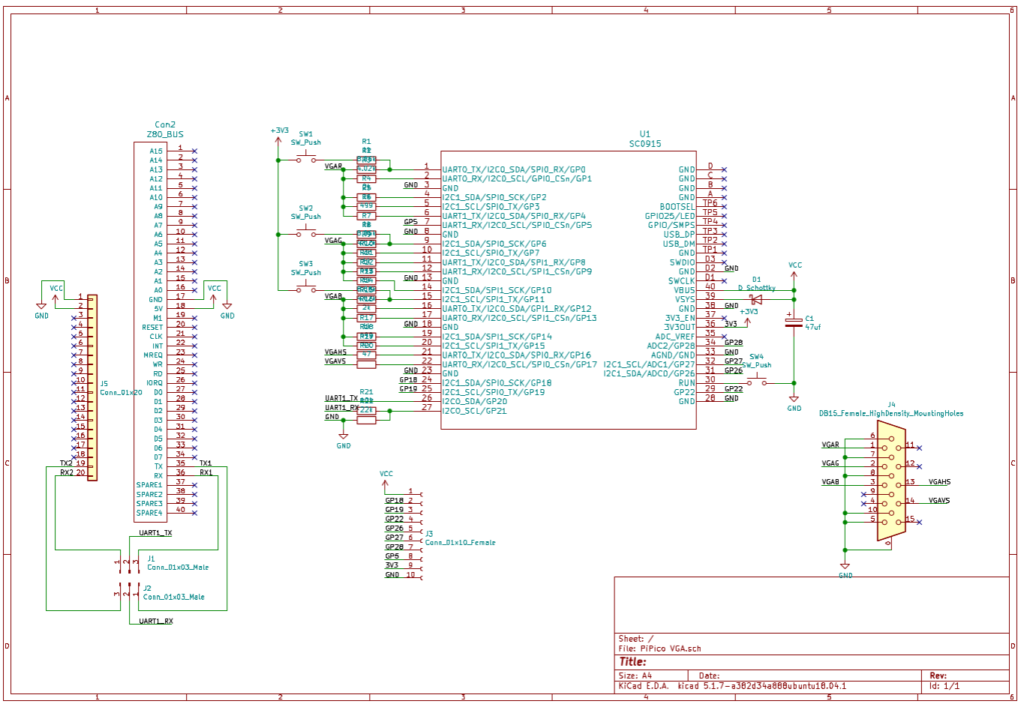Screen dimensions: 1024x704
Task: Select the UART1_TX net label near J1
Action: (155, 533)
